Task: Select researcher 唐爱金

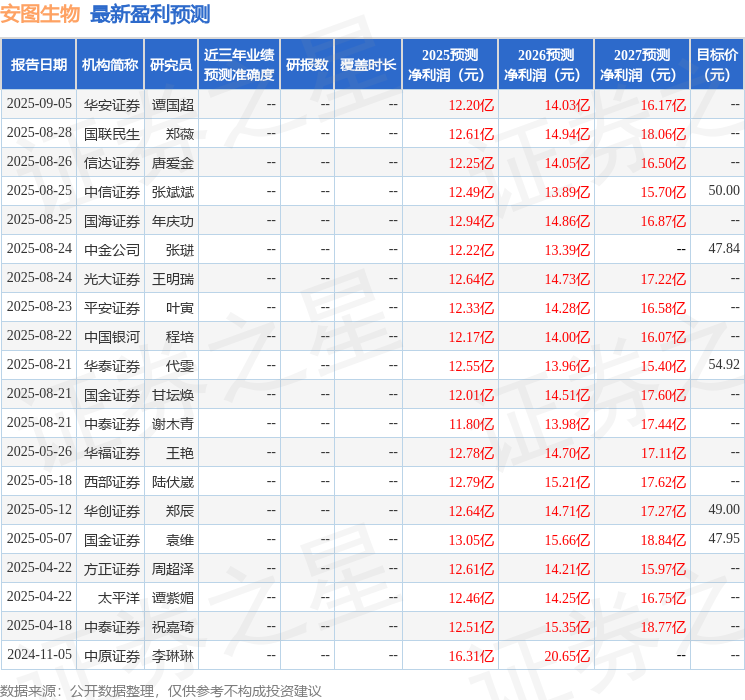Action: point(173,163)
